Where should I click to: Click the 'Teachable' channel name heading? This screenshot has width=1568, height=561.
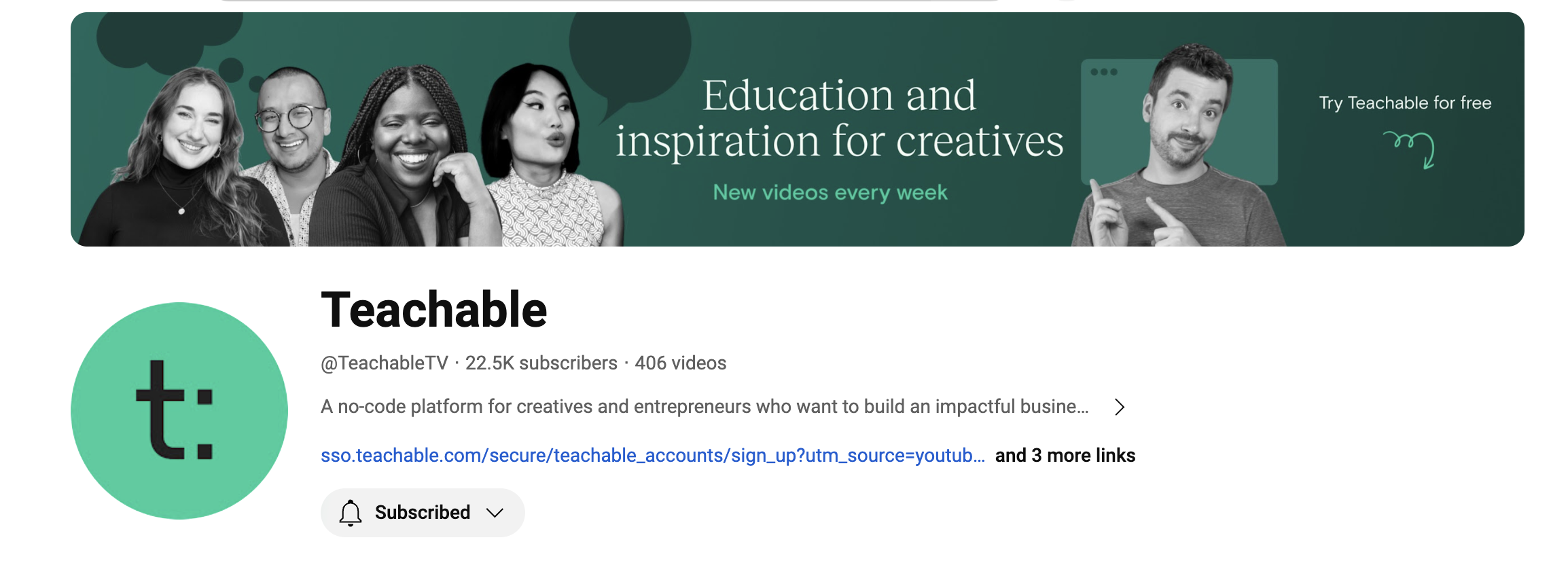tap(433, 310)
